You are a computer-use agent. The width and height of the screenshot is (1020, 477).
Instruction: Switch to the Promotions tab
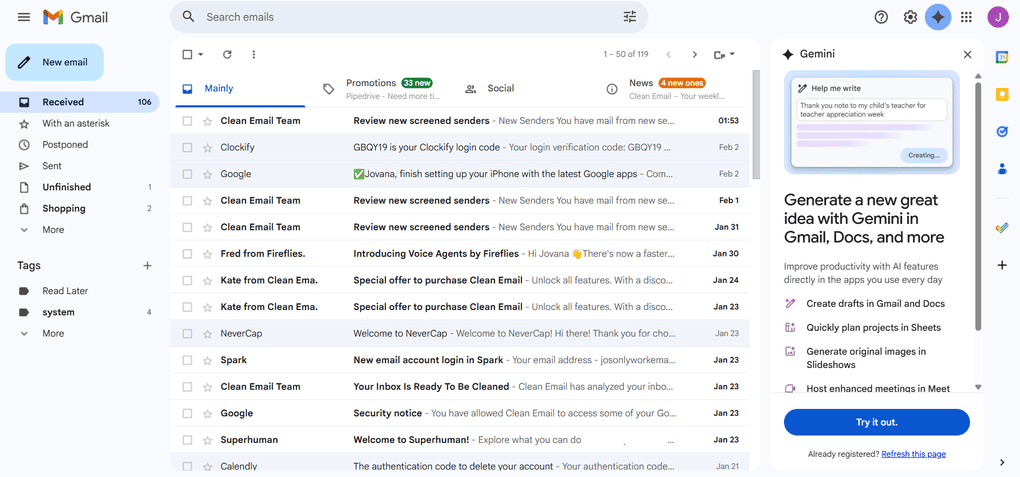(x=384, y=89)
